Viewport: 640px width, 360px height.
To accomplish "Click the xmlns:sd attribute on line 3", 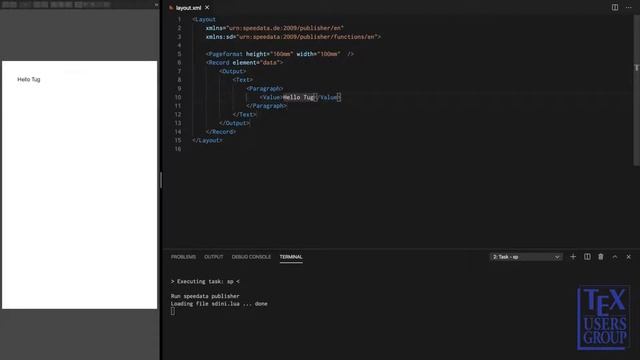I will (293, 37).
